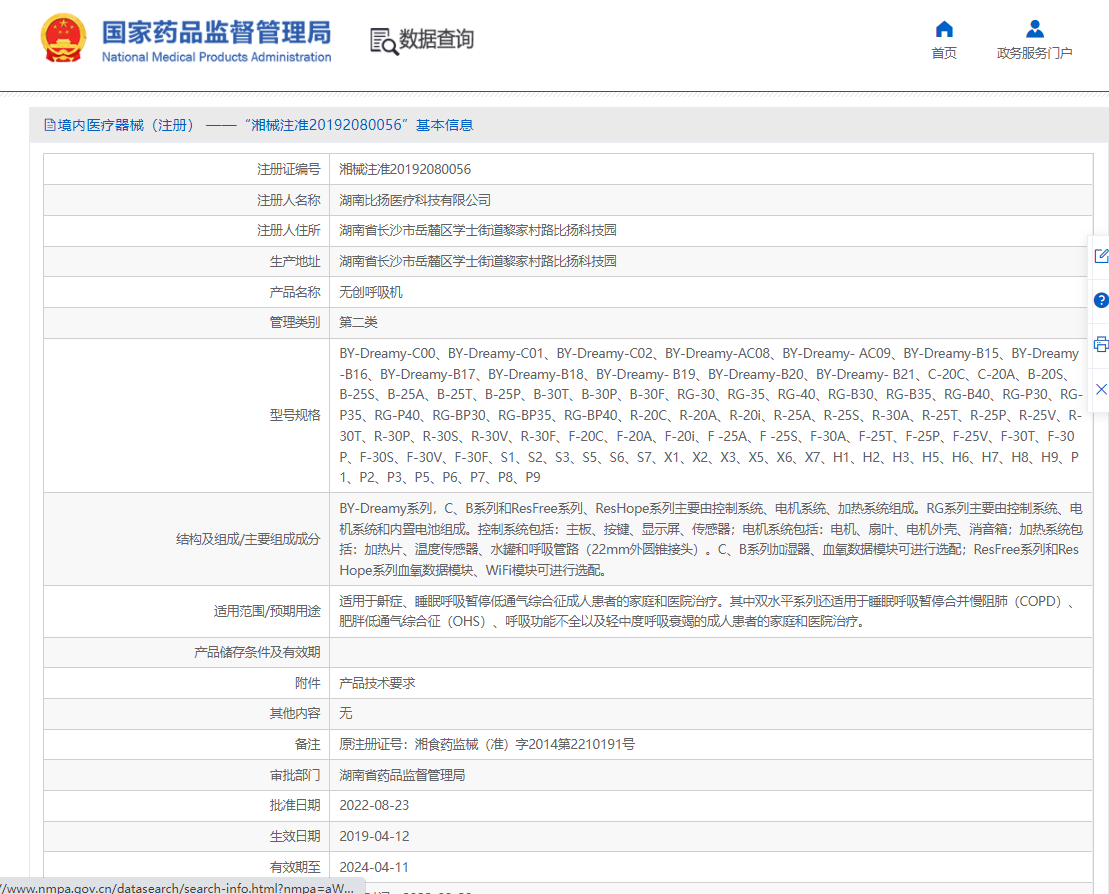1109x894 pixels.
Task: Click the 型号规格 model list cell
Action: click(x=711, y=415)
